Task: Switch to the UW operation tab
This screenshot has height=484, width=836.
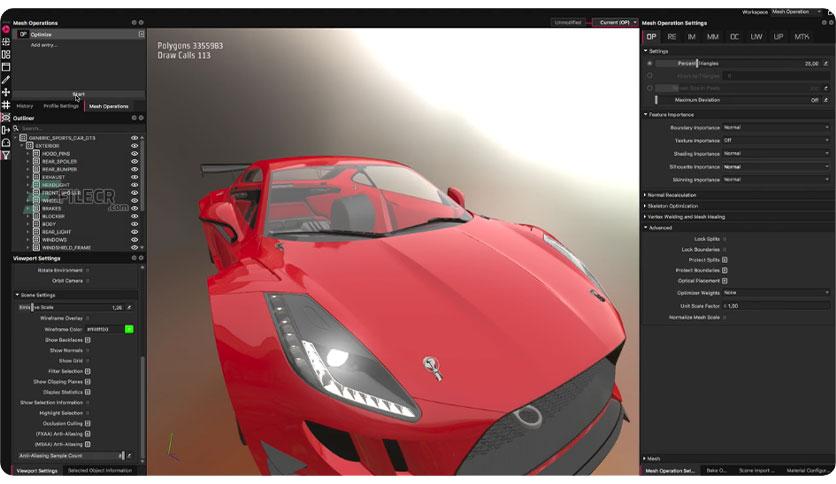Action: (756, 37)
